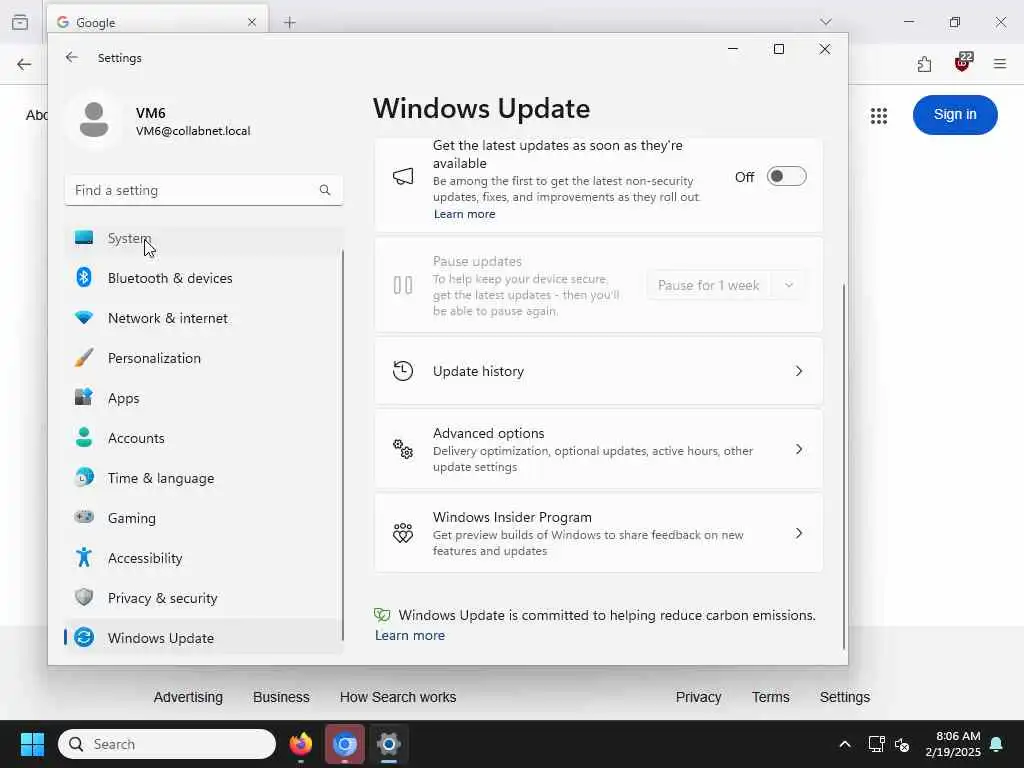Click the Settings back arrow
The image size is (1024, 768).
pos(72,57)
